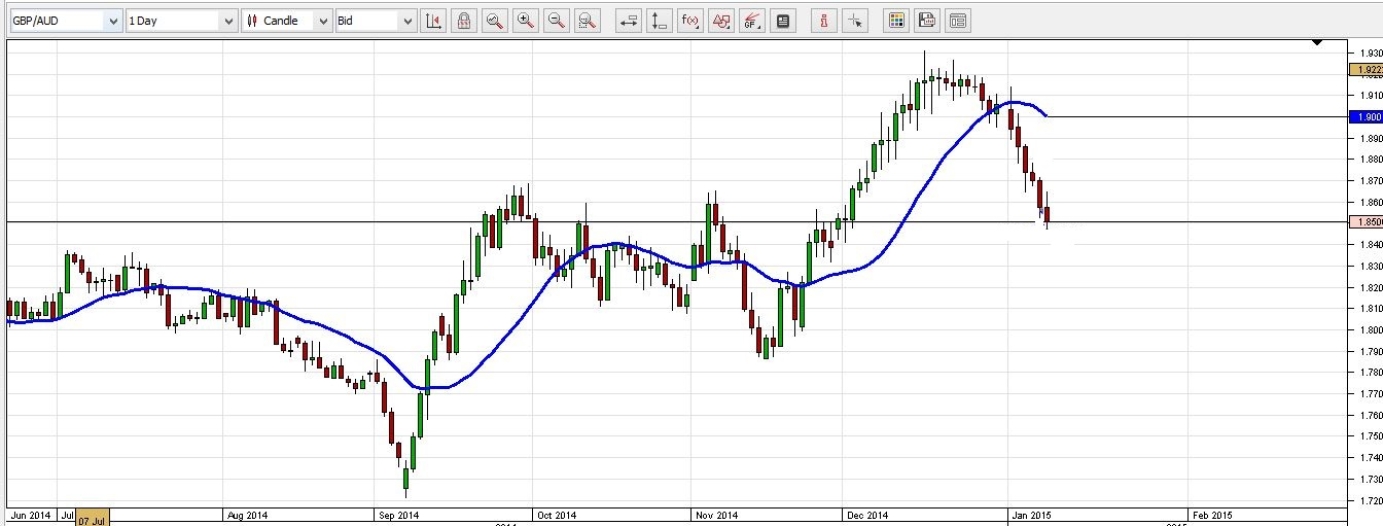Open the f(x) indicators menu
The width and height of the screenshot is (1383, 526).
[689, 20]
